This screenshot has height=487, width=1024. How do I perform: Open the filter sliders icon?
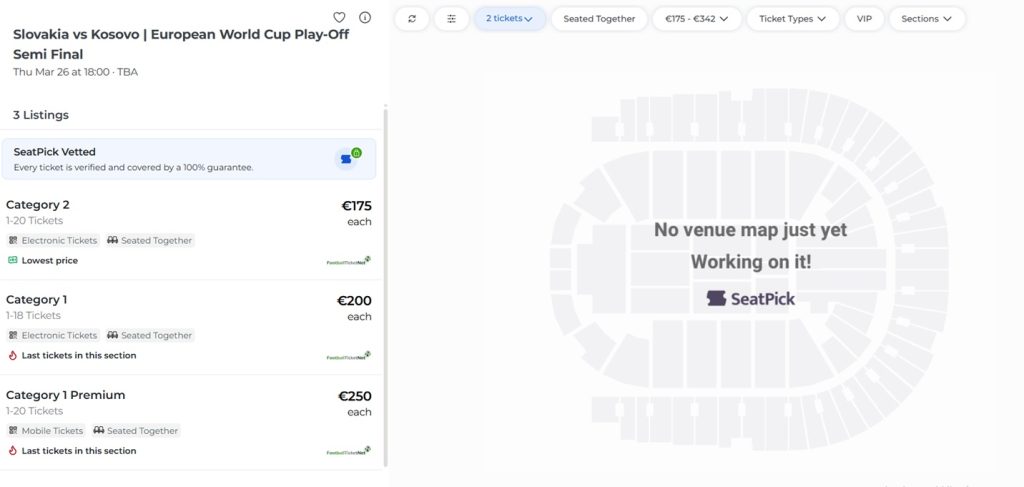click(451, 19)
